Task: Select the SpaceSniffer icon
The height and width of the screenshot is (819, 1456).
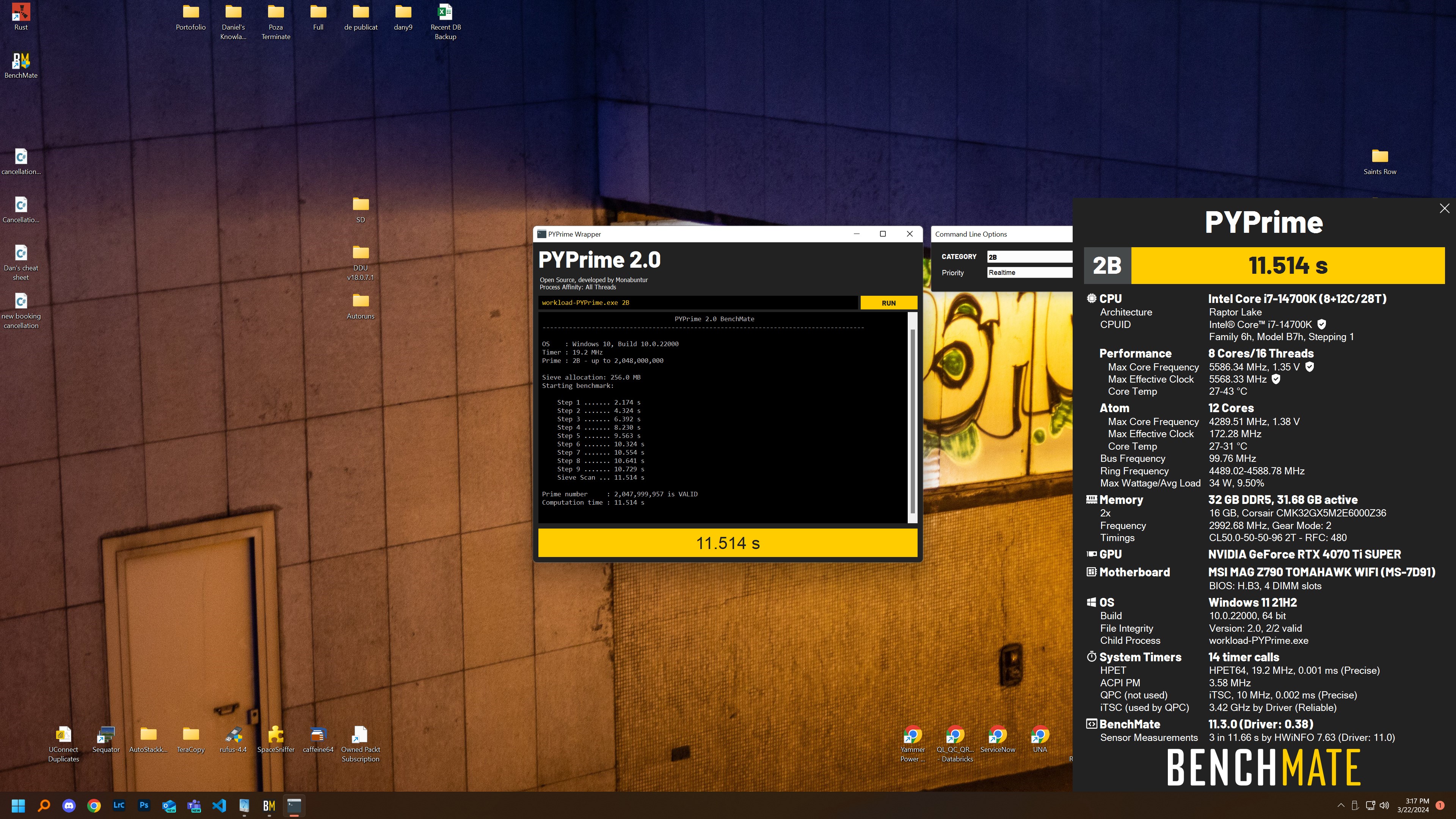Action: click(x=276, y=739)
